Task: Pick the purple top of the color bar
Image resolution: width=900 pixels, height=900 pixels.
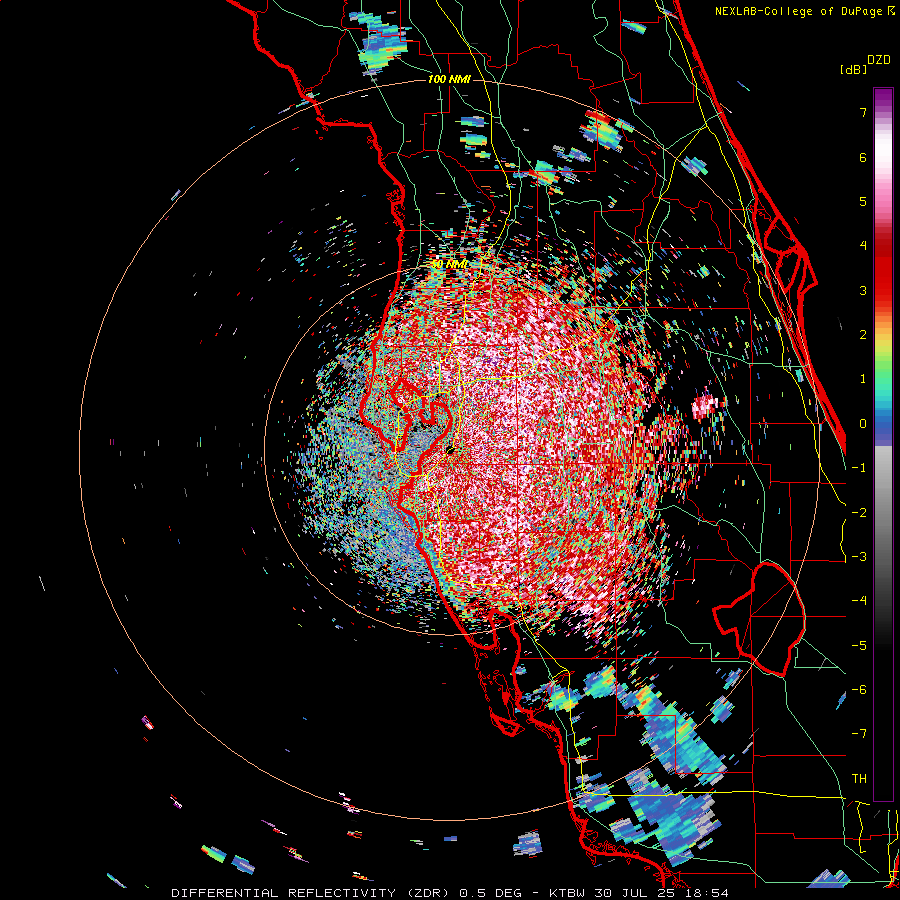Action: (x=883, y=98)
